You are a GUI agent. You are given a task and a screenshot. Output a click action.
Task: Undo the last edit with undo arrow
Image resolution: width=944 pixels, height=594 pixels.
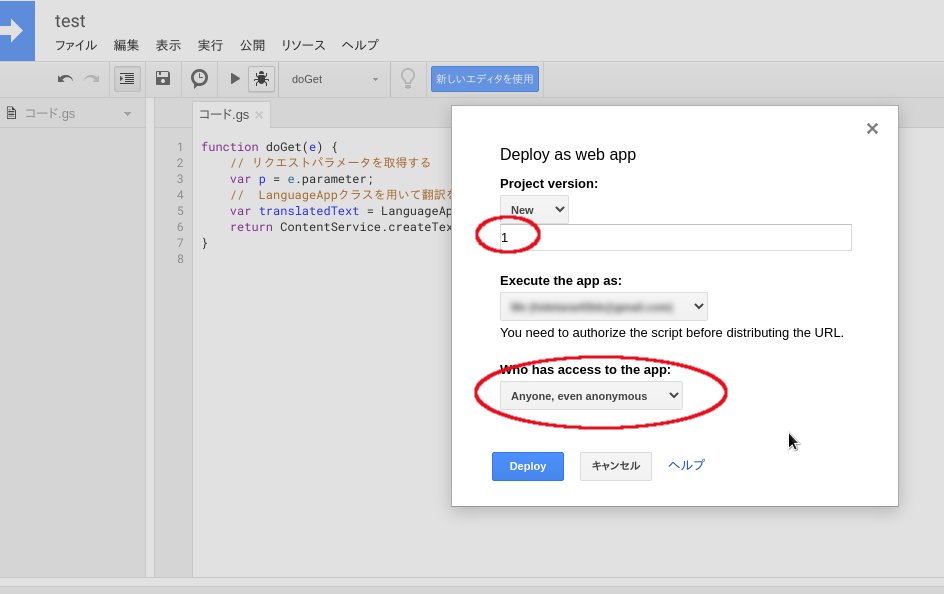[64, 78]
